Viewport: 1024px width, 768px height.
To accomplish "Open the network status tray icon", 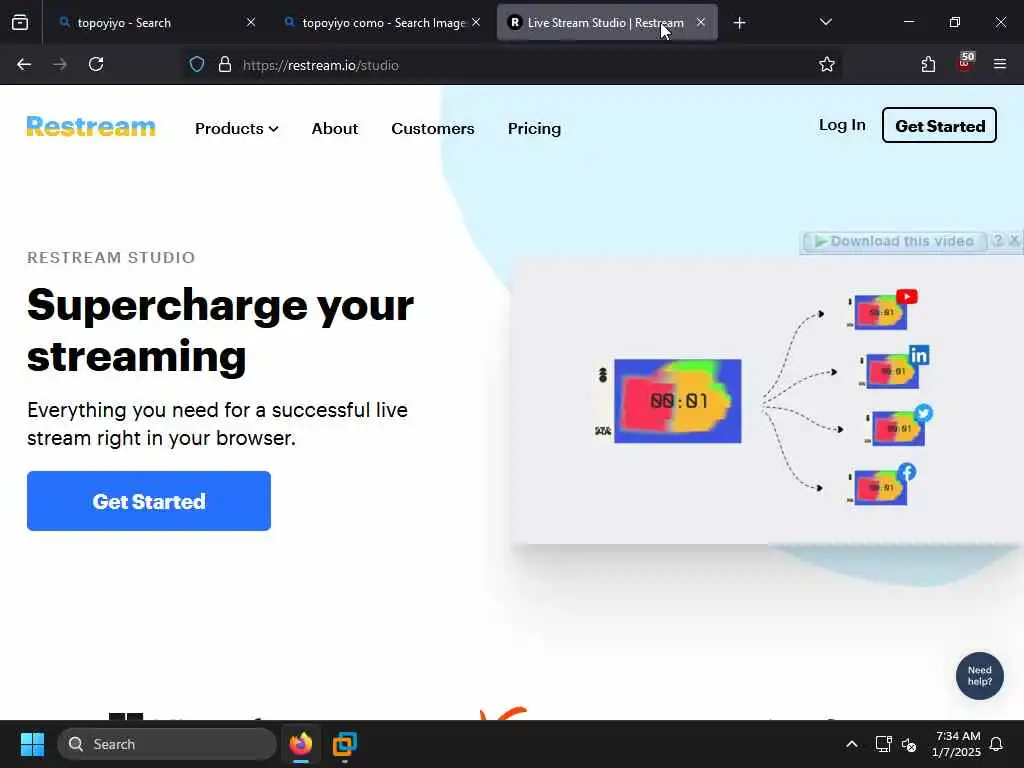I will pyautogui.click(x=883, y=744).
